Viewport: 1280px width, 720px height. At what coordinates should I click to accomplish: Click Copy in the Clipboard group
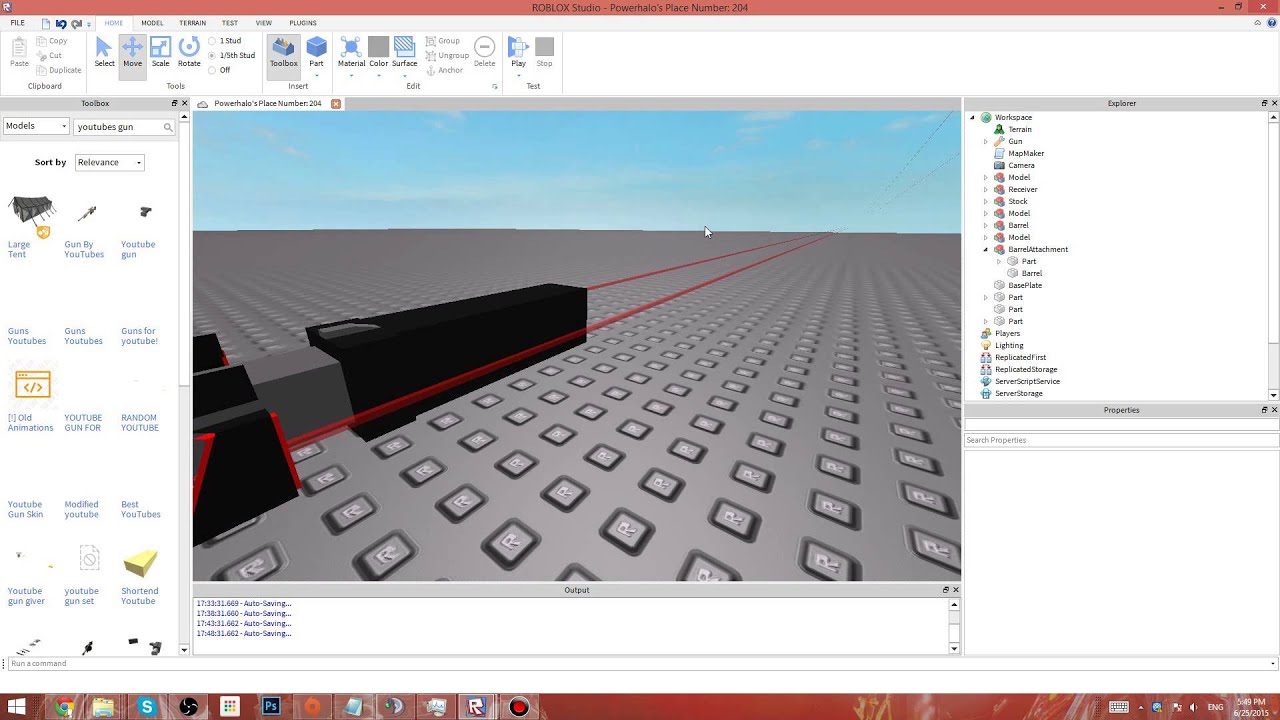pyautogui.click(x=52, y=41)
